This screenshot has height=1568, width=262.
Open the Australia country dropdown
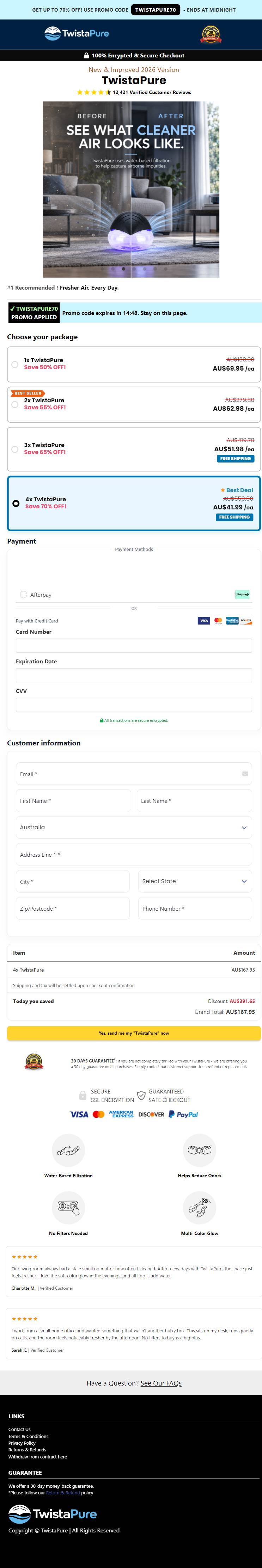[x=133, y=827]
